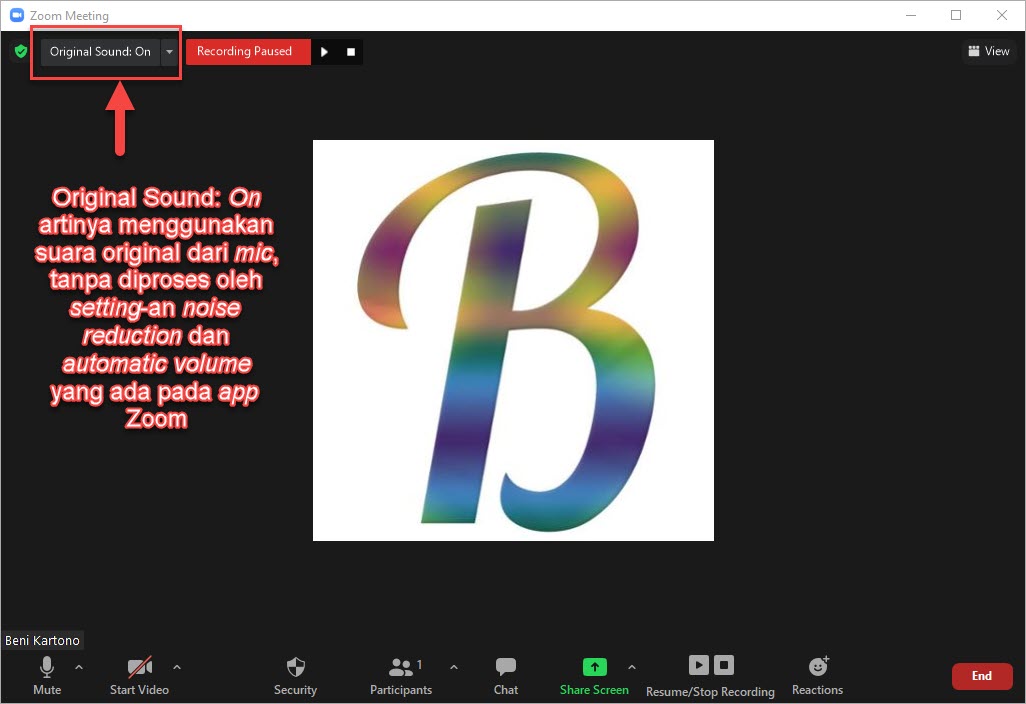Click the green encryption shield icon
The width and height of the screenshot is (1026, 704).
pyautogui.click(x=21, y=51)
